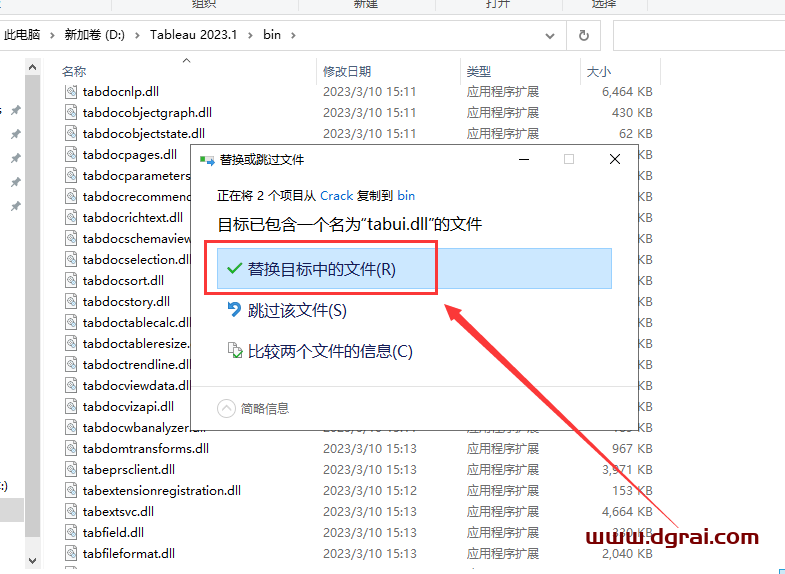Click compare files icon in dialog
The image size is (785, 574).
(235, 350)
